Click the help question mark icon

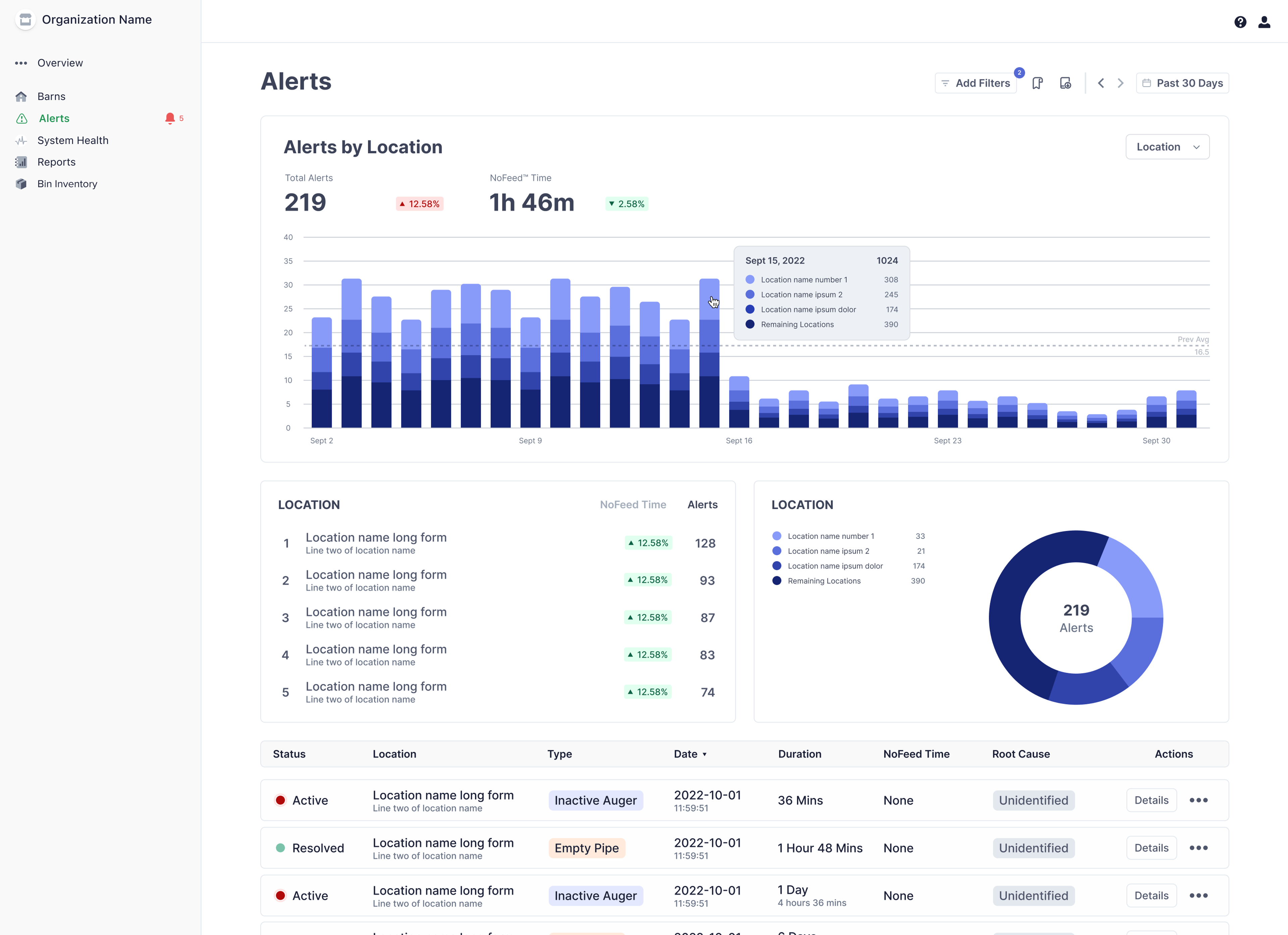pyautogui.click(x=1240, y=22)
